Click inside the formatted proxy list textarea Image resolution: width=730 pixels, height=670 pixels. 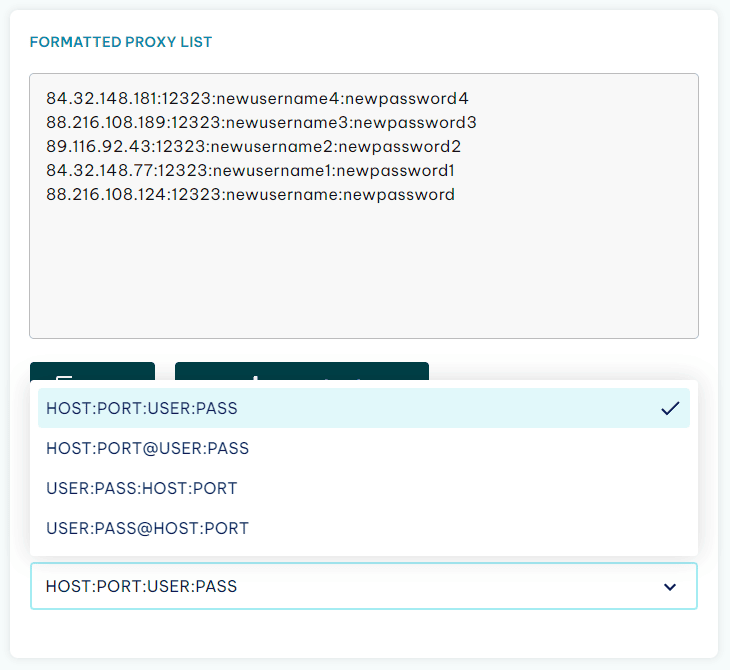364,206
